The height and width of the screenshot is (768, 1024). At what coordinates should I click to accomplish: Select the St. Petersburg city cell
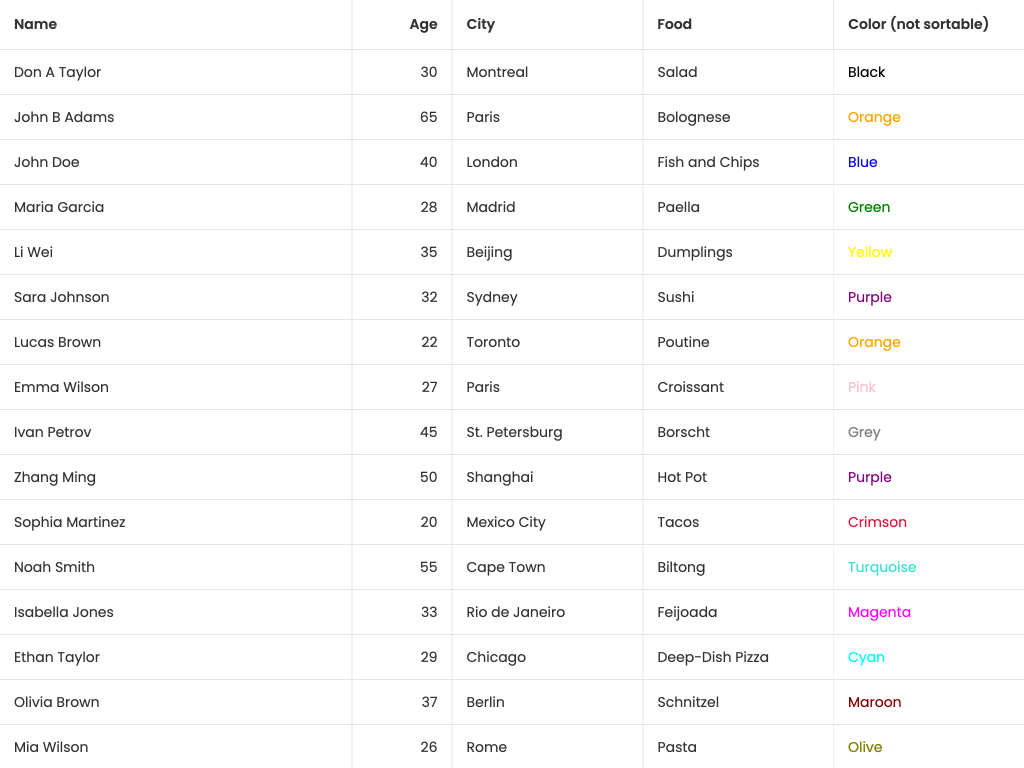[514, 432]
